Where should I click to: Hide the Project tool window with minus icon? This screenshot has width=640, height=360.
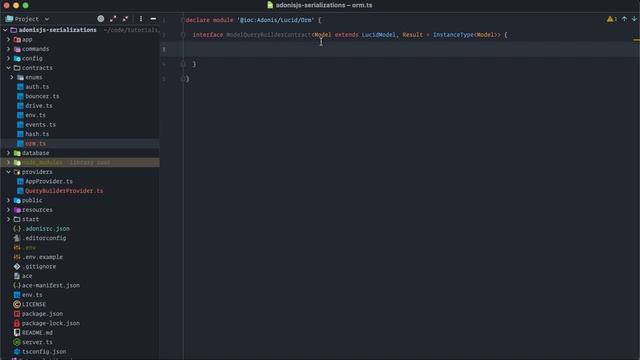[153, 19]
